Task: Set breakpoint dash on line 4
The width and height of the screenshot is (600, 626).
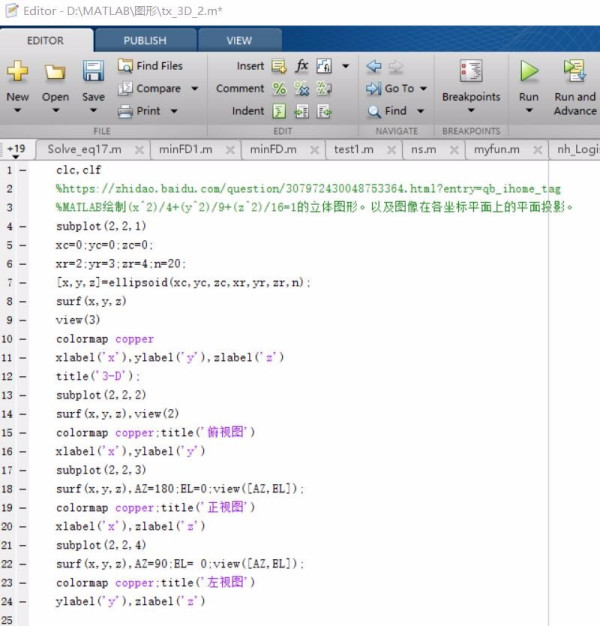Action: pyautogui.click(x=23, y=226)
